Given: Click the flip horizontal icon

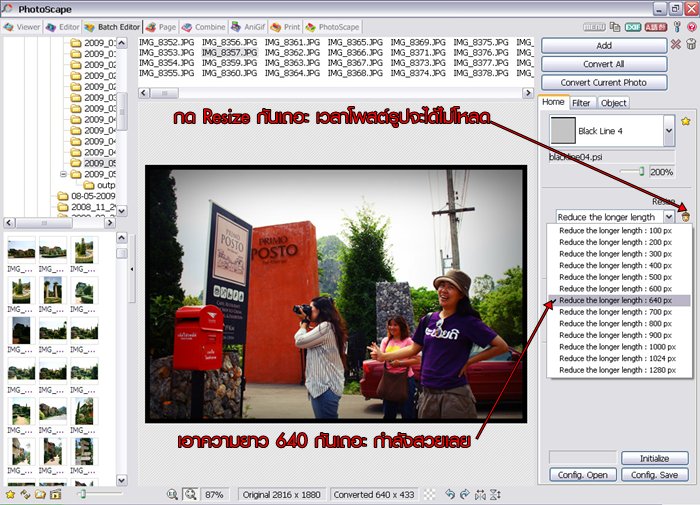Looking at the screenshot, I should click(480, 494).
